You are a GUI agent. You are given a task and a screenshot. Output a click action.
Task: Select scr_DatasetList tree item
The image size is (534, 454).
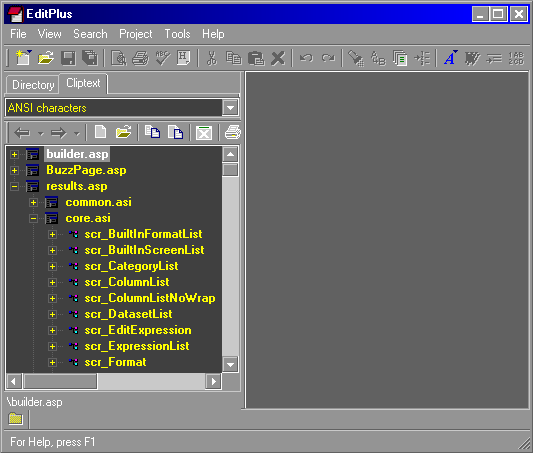tap(128, 314)
